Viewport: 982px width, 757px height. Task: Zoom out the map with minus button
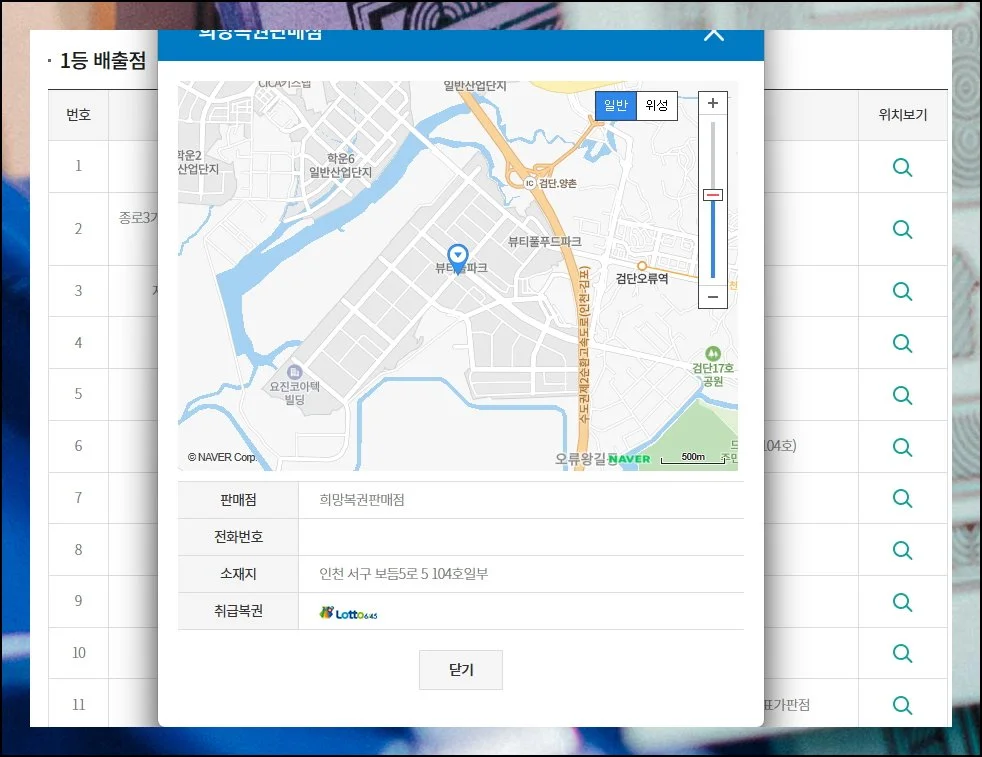click(x=712, y=296)
